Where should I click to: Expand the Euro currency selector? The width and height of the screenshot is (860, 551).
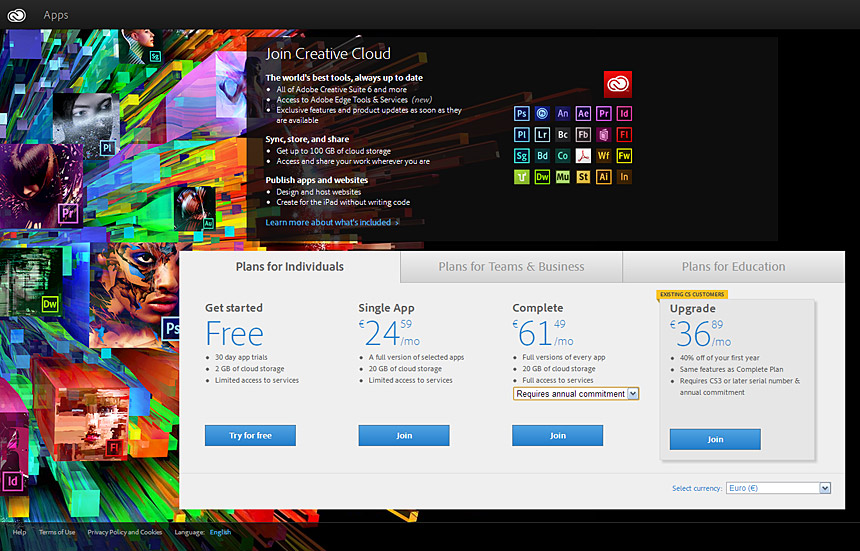tap(778, 488)
